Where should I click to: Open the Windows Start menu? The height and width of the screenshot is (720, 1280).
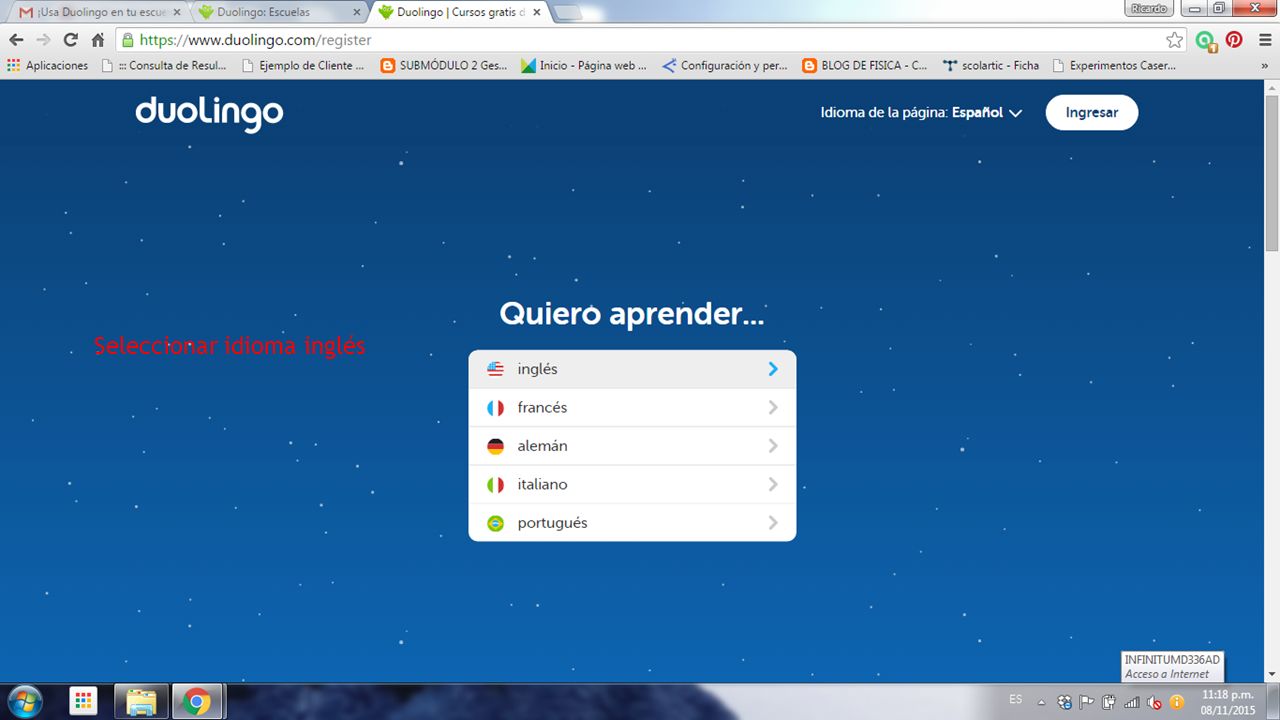[x=24, y=702]
